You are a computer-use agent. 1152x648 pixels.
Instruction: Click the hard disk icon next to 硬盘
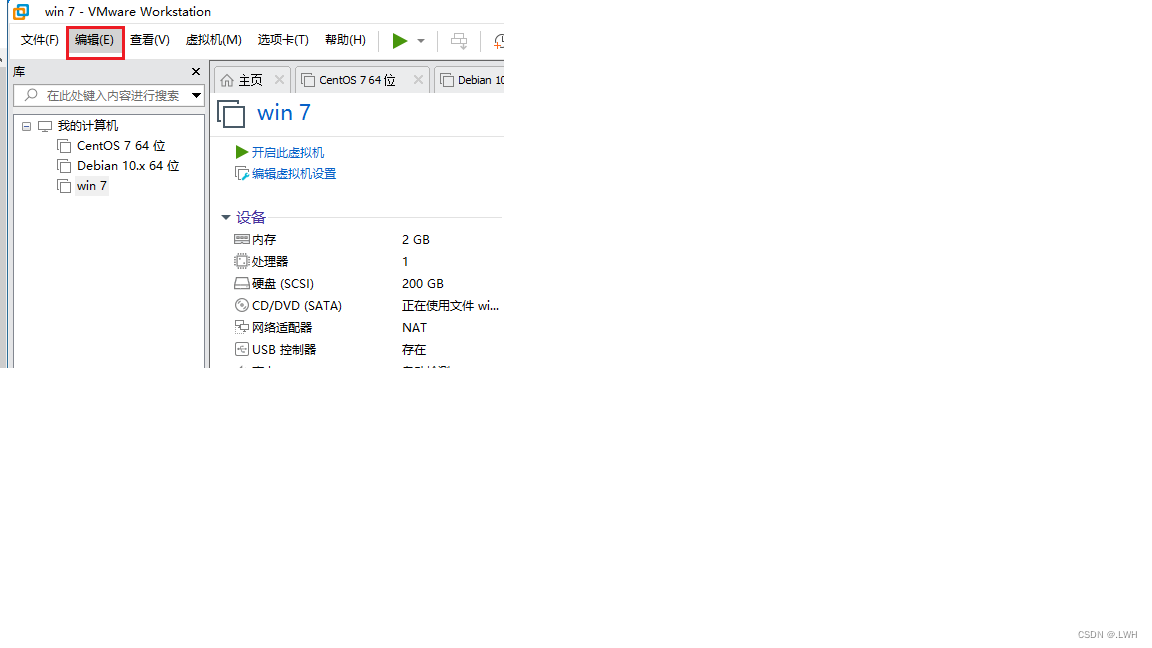pos(242,284)
